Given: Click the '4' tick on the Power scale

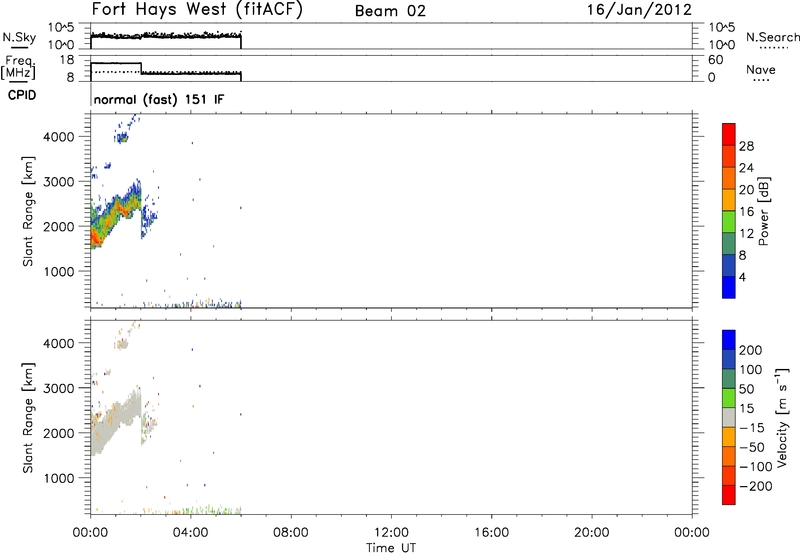Looking at the screenshot, I should tap(742, 278).
